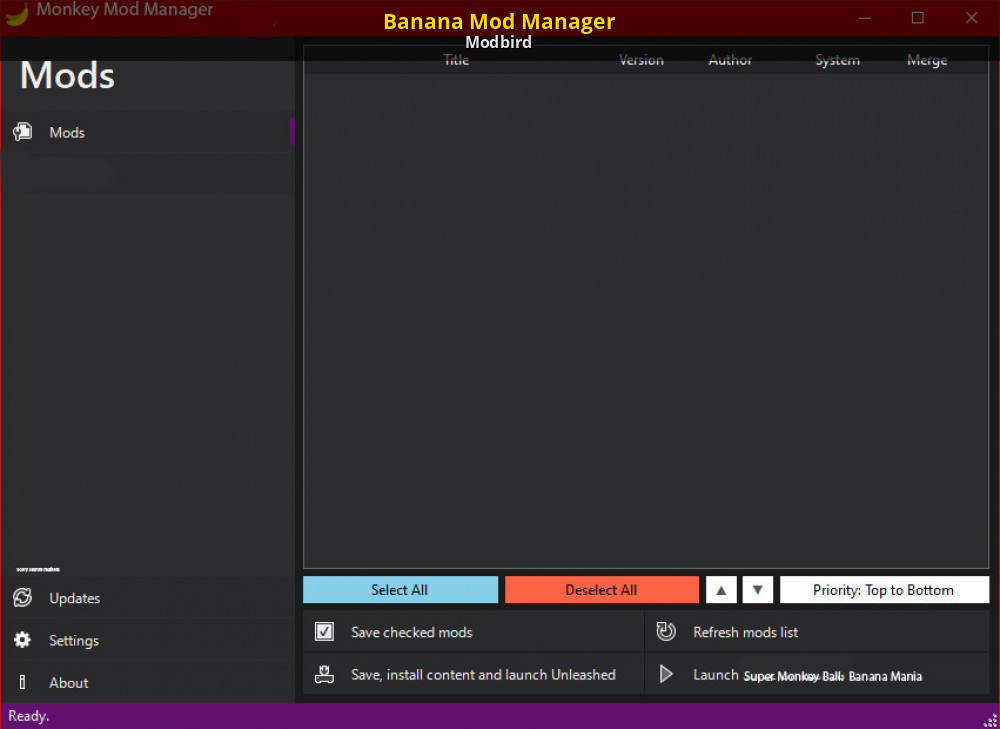Sort mods by the Version column header
Image resolution: width=1000 pixels, height=729 pixels.
tap(641, 60)
